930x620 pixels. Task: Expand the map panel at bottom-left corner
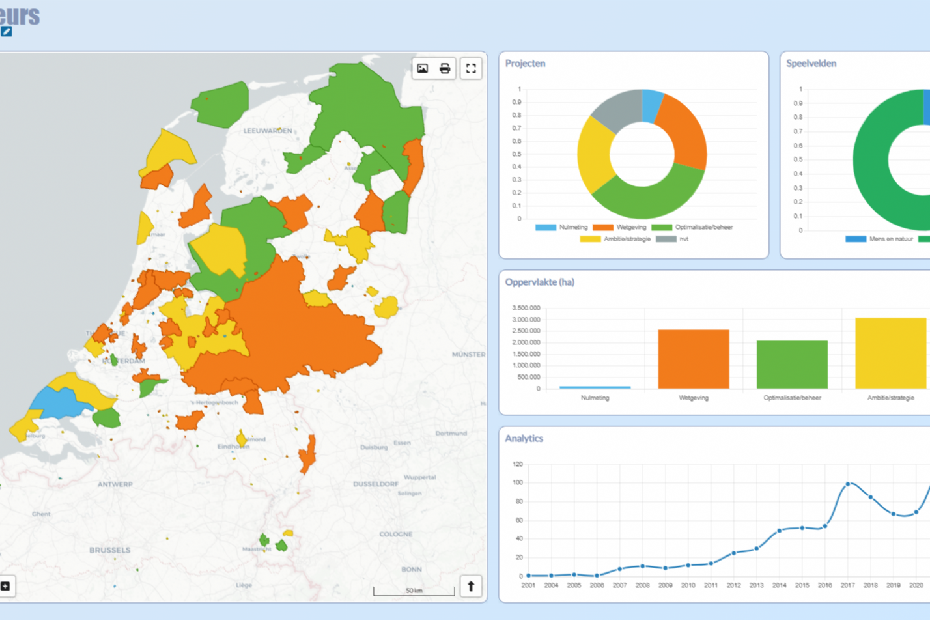[x=5, y=587]
